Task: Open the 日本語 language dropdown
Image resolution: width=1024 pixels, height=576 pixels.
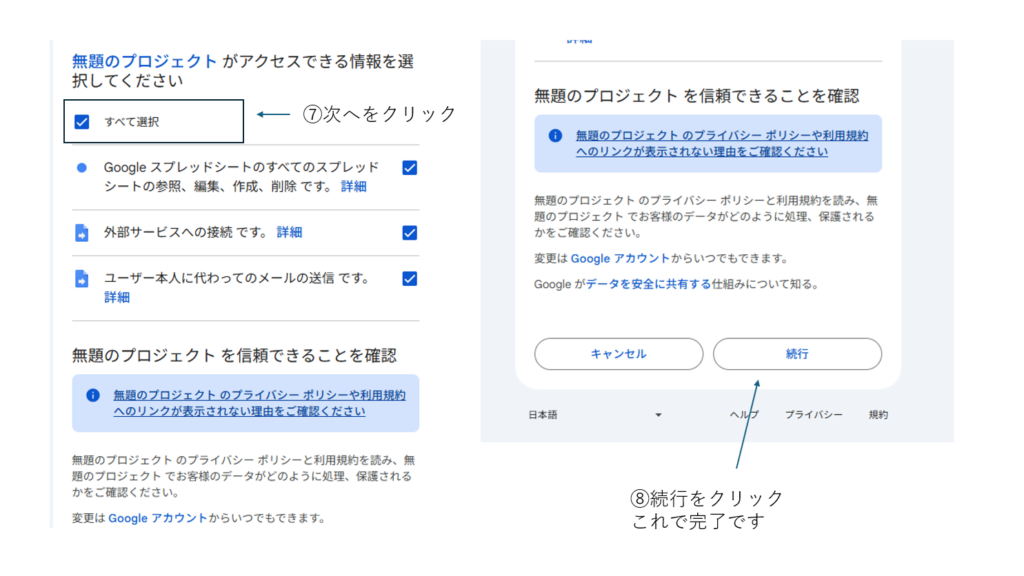Action: [x=596, y=415]
